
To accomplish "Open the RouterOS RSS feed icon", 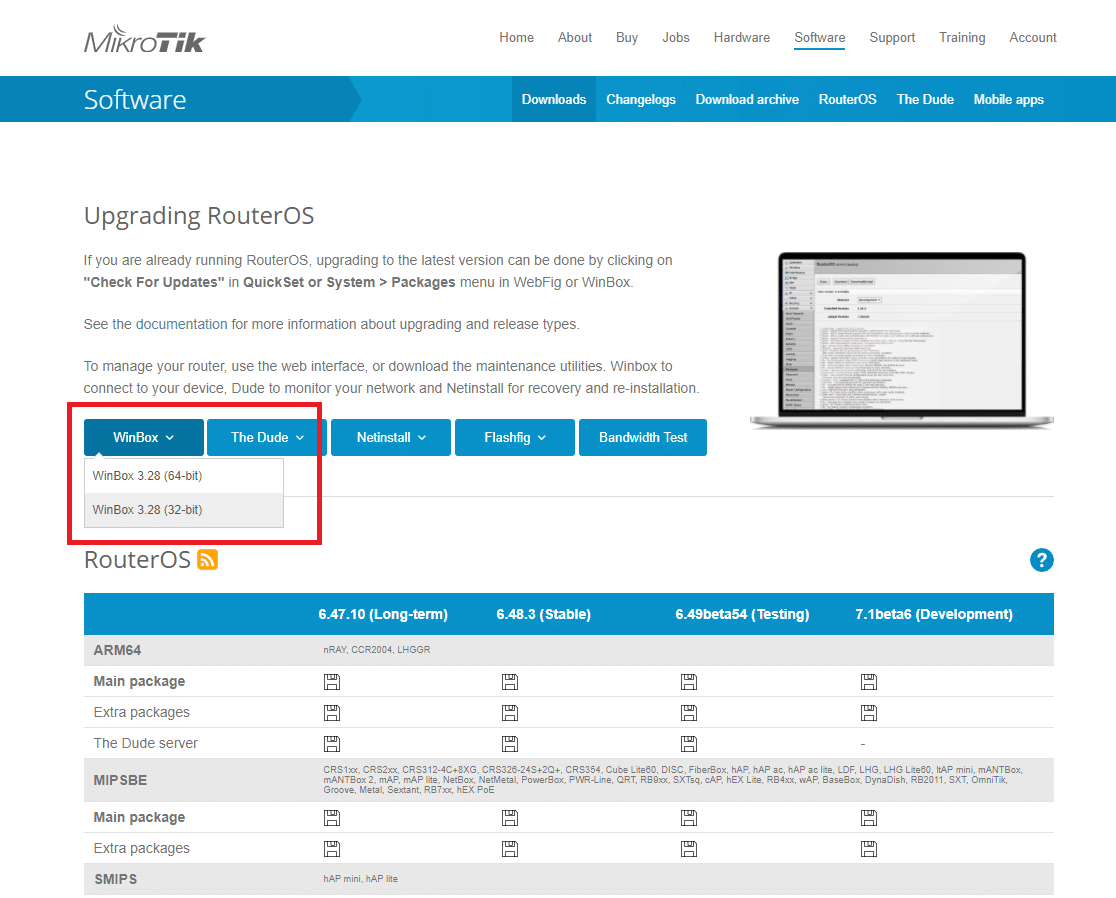I will click(x=207, y=560).
